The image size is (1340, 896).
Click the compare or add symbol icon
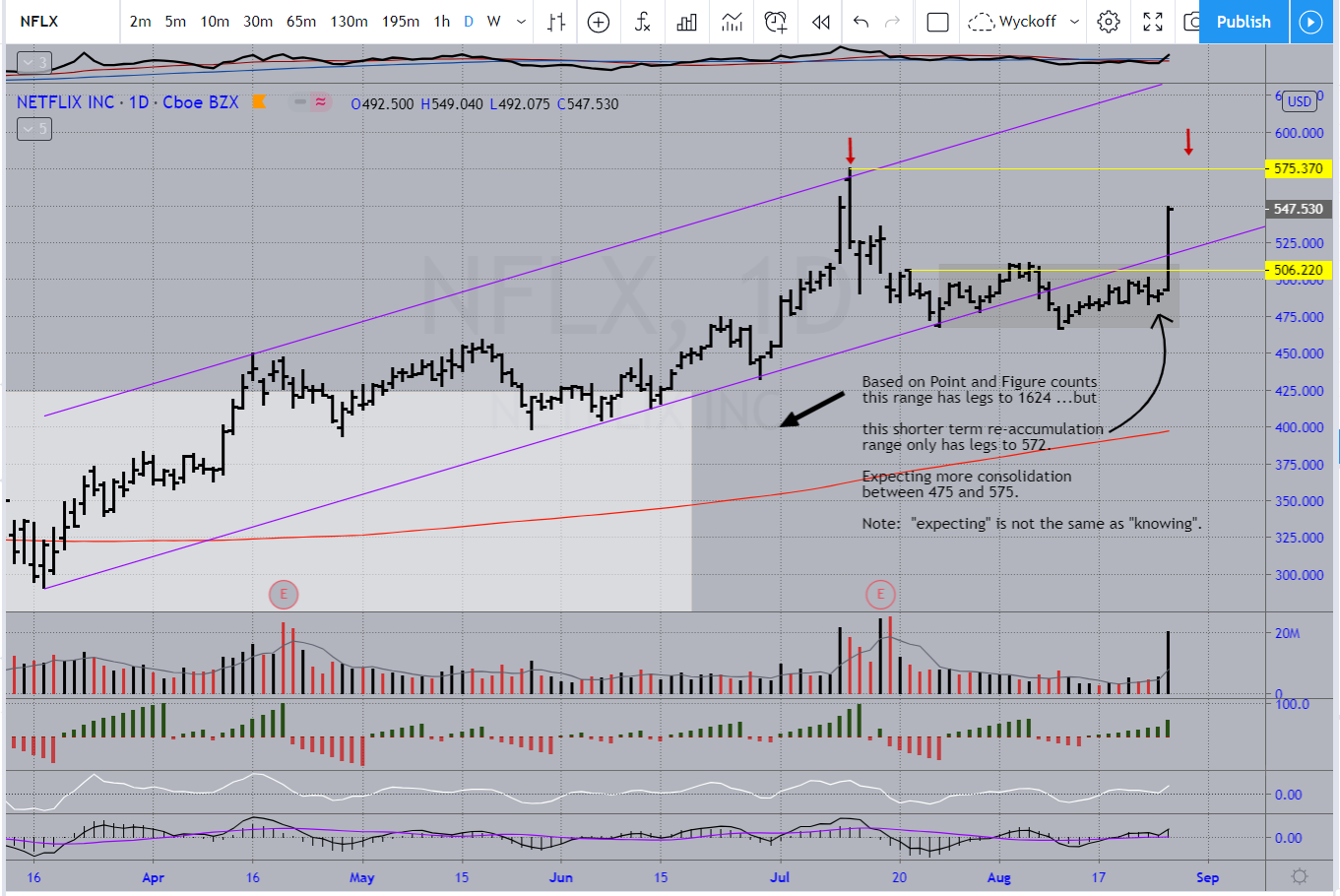[x=599, y=22]
